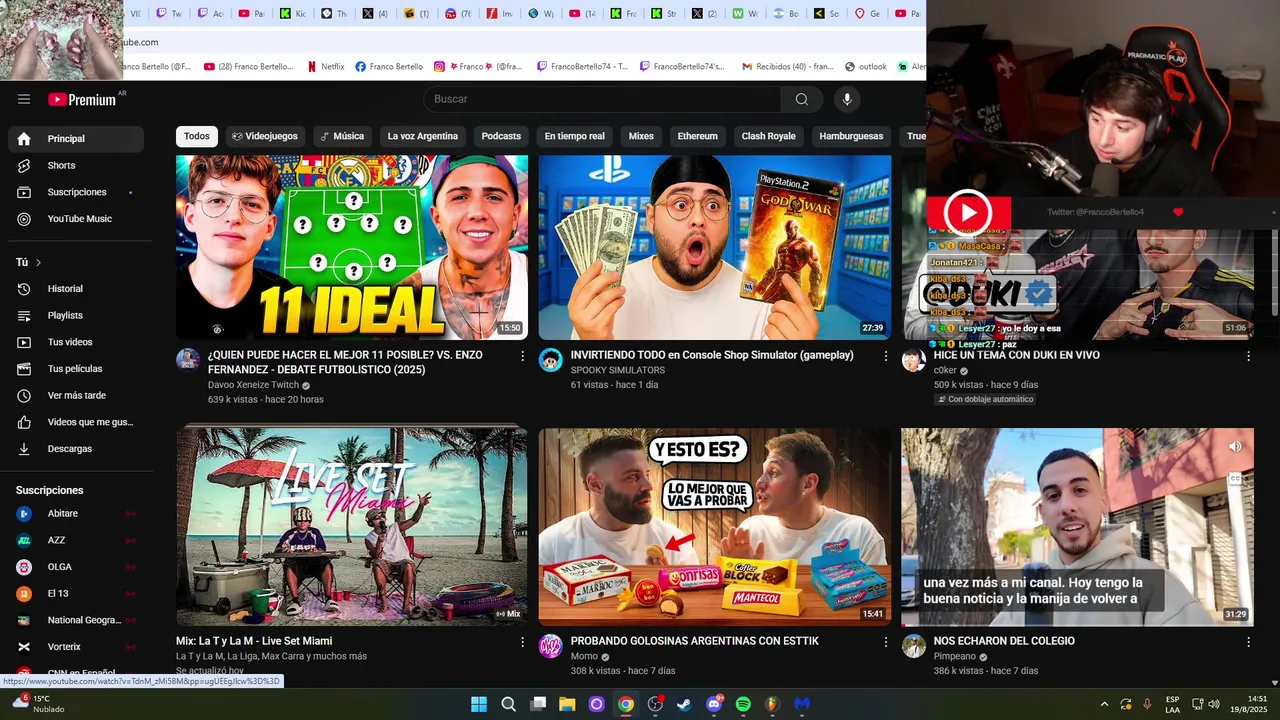Click SPOOKY SIMULATORS channel avatar
This screenshot has height=720, width=1280.
pyautogui.click(x=551, y=360)
